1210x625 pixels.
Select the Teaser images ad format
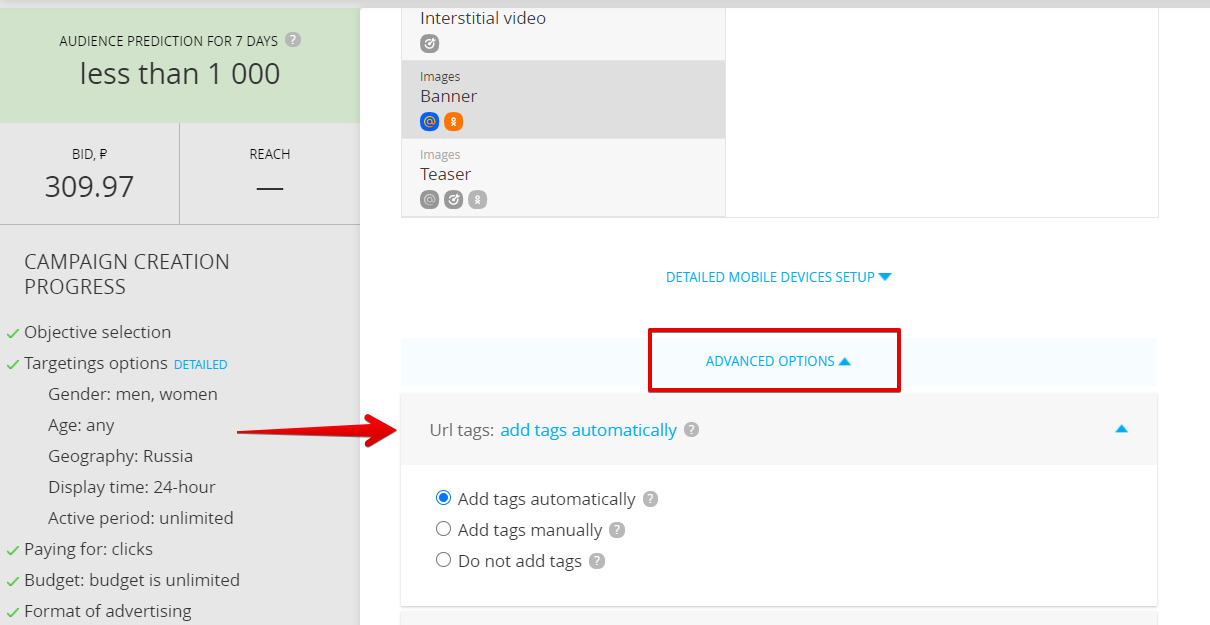(562, 176)
